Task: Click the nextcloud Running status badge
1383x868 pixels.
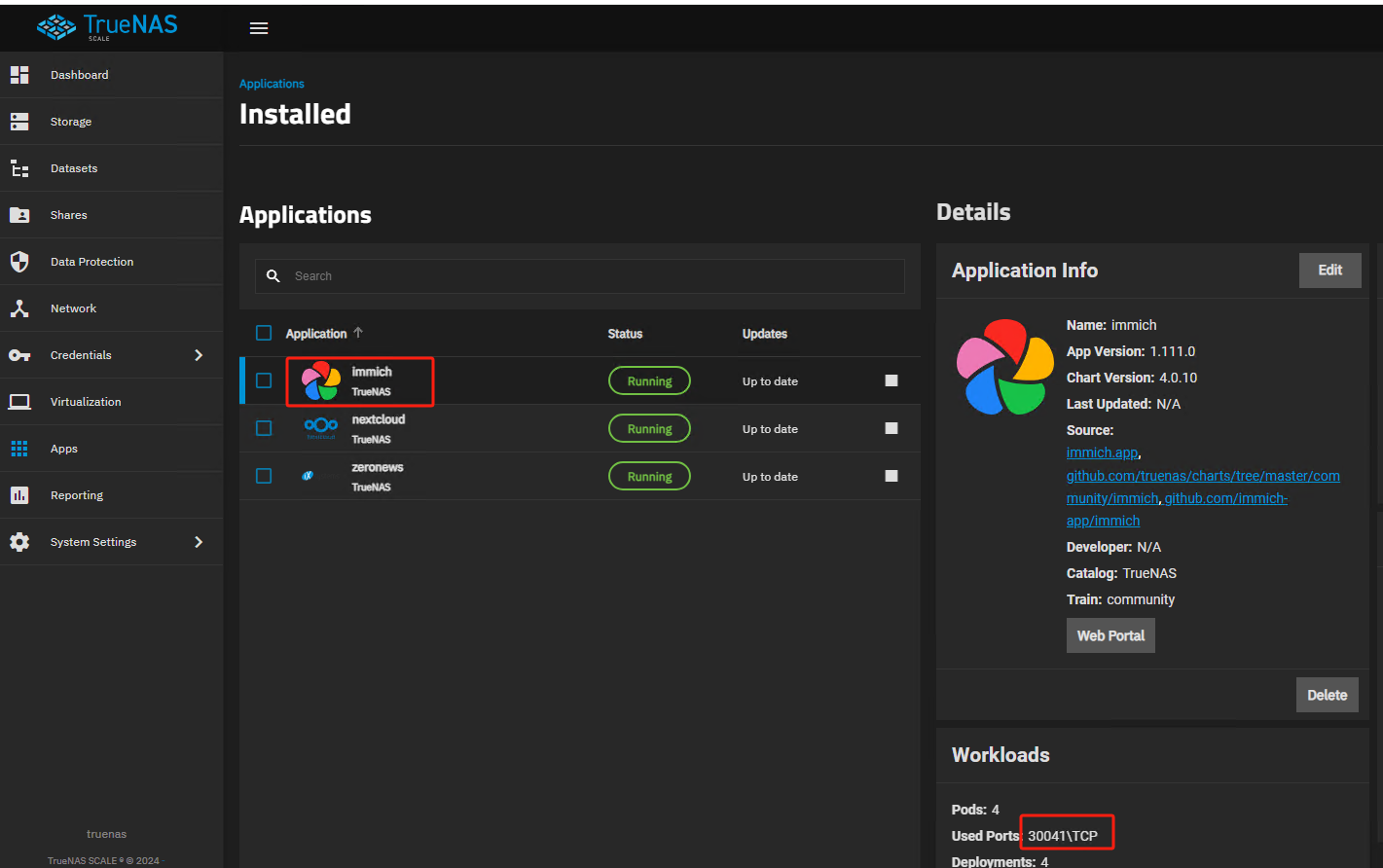Action: 649,429
